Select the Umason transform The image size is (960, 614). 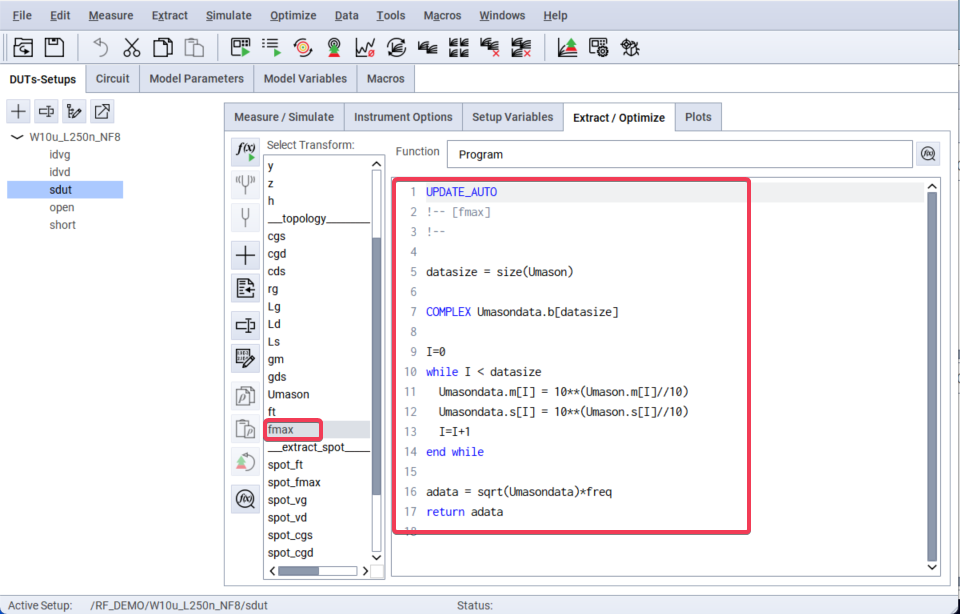(x=288, y=394)
